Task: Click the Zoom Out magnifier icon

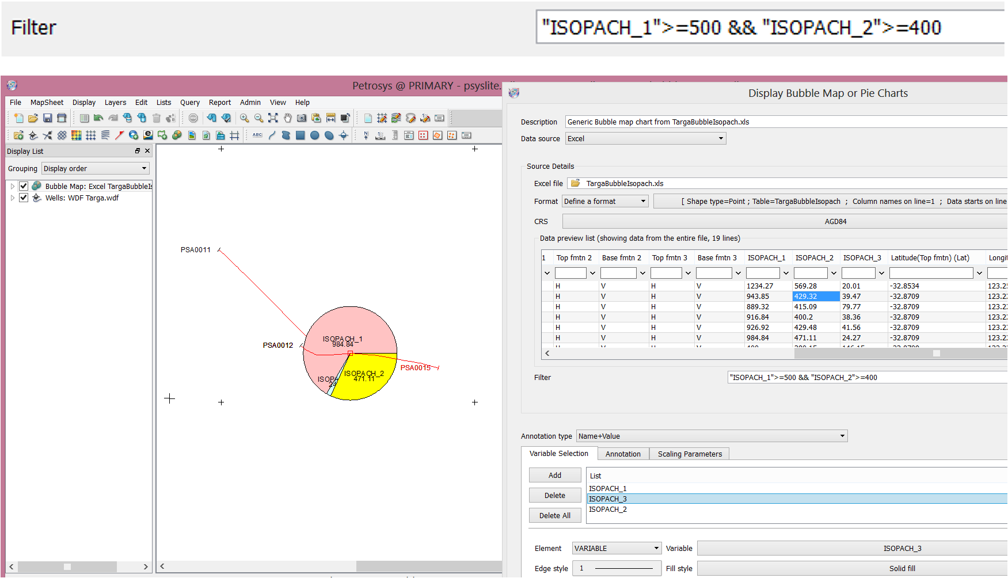Action: tap(258, 119)
